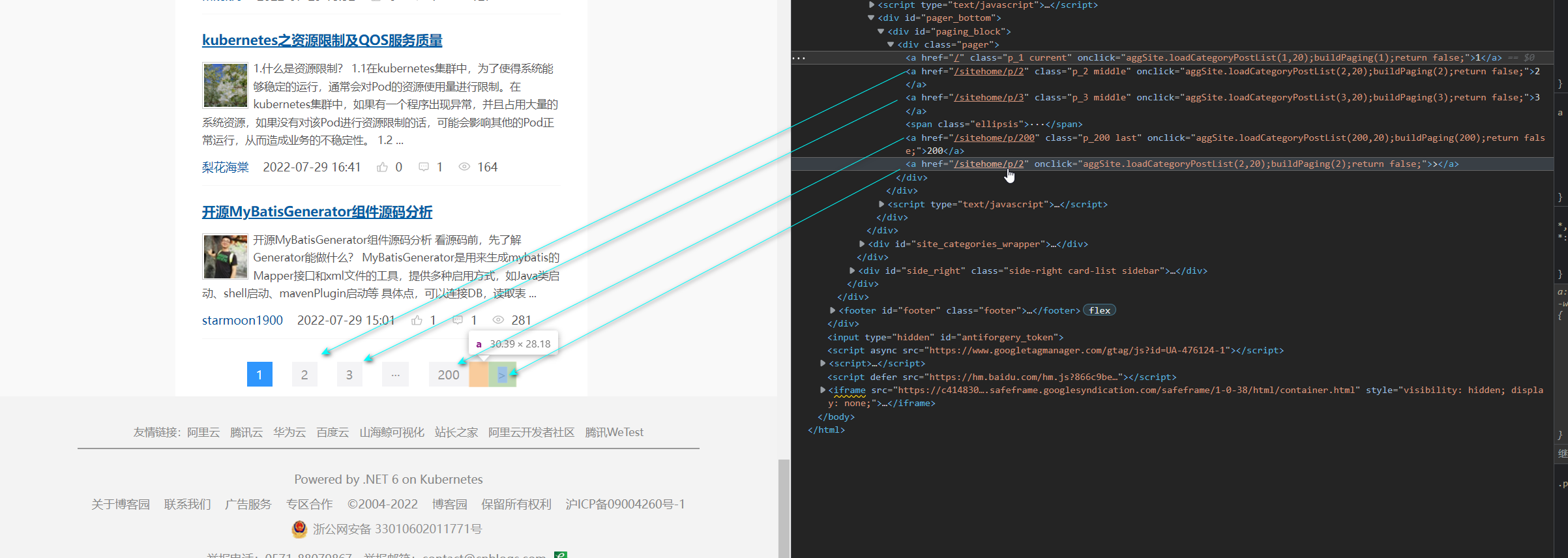
Task: Expand the collapsed script node above hm.baidu script
Action: coord(823,363)
